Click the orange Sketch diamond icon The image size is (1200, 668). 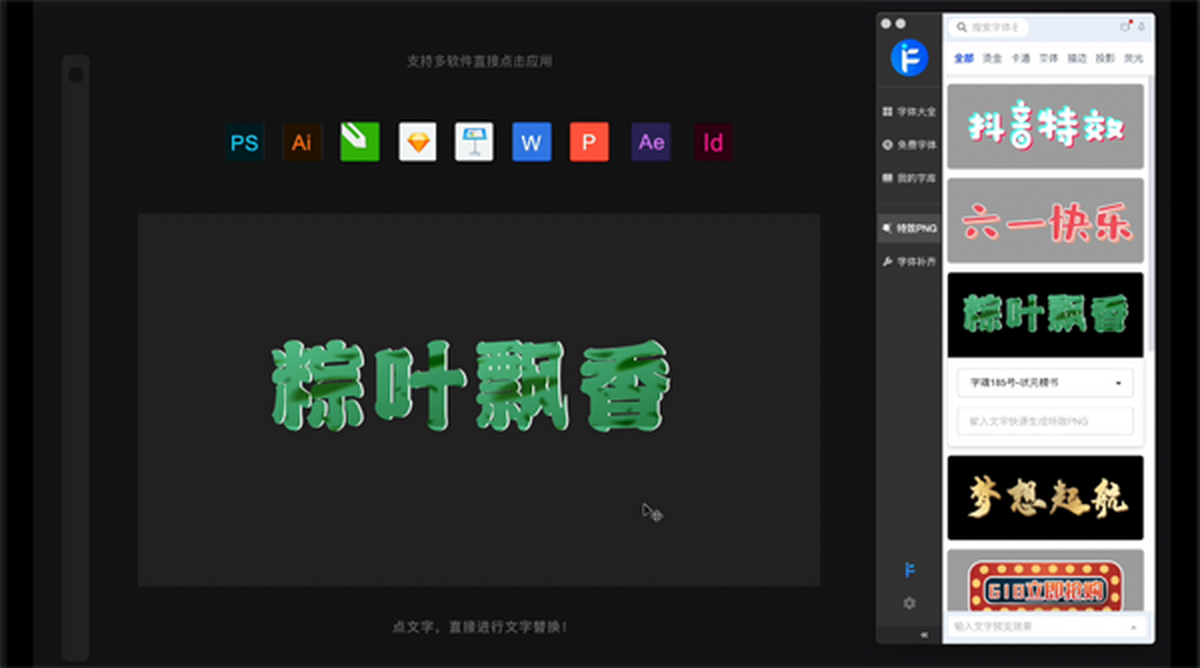[x=418, y=142]
